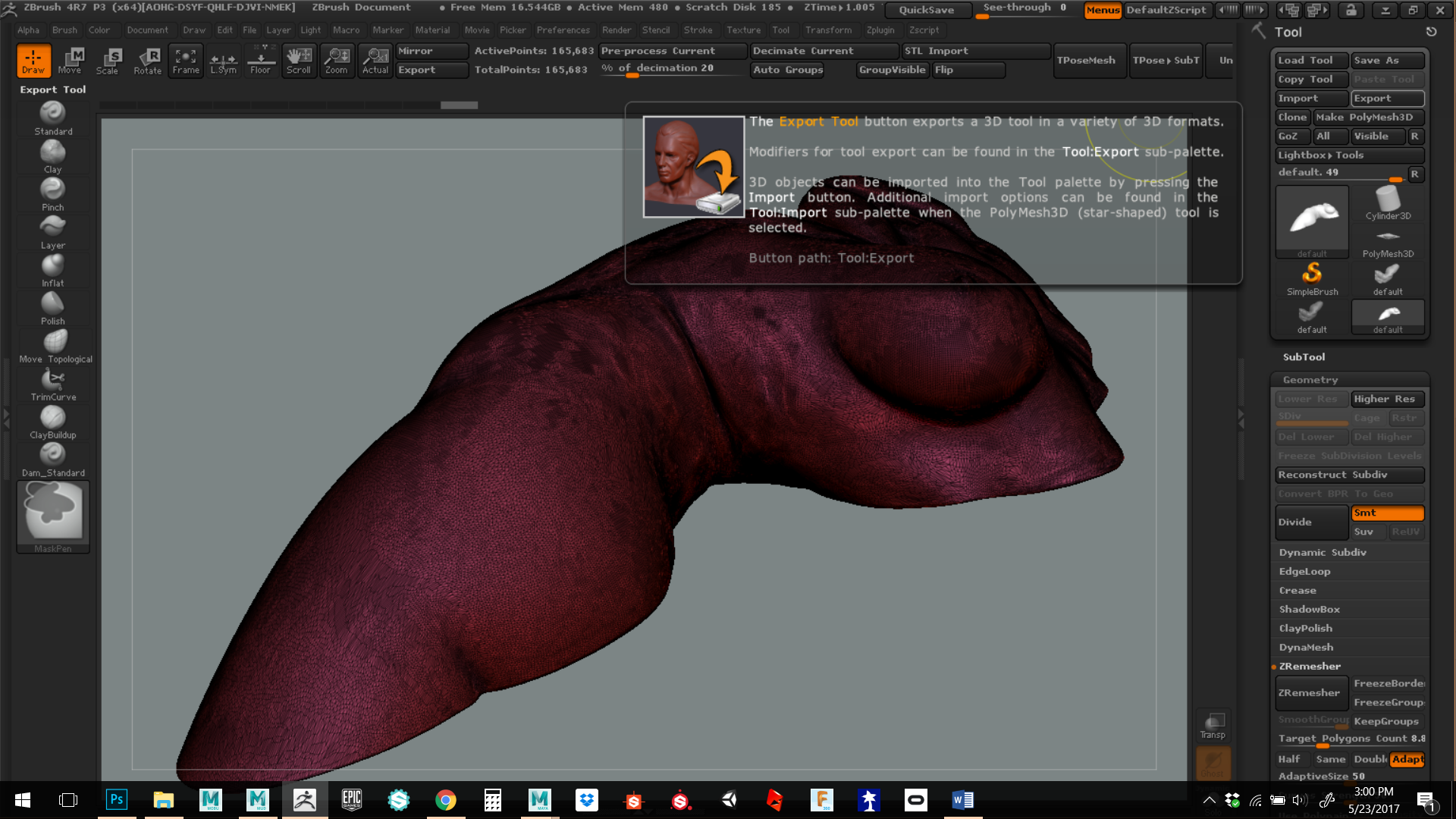Open Word from the taskbar
This screenshot has width=1456, height=819.
coord(962,799)
